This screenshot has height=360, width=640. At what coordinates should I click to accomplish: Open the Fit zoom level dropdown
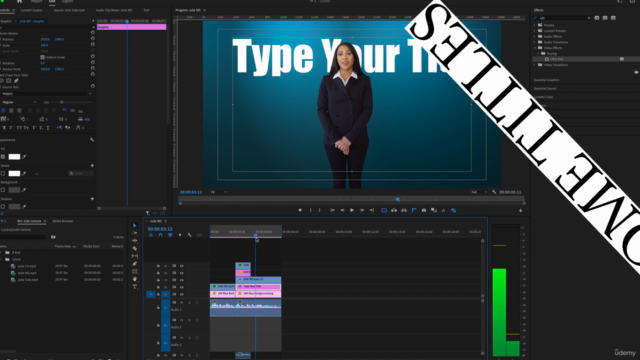click(218, 192)
